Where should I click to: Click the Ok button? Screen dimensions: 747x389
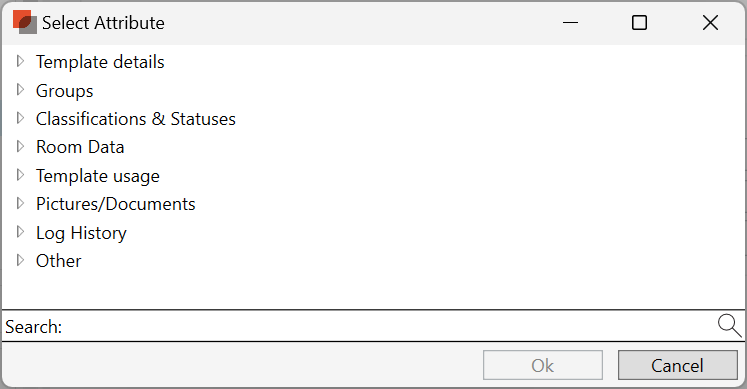[x=543, y=365]
